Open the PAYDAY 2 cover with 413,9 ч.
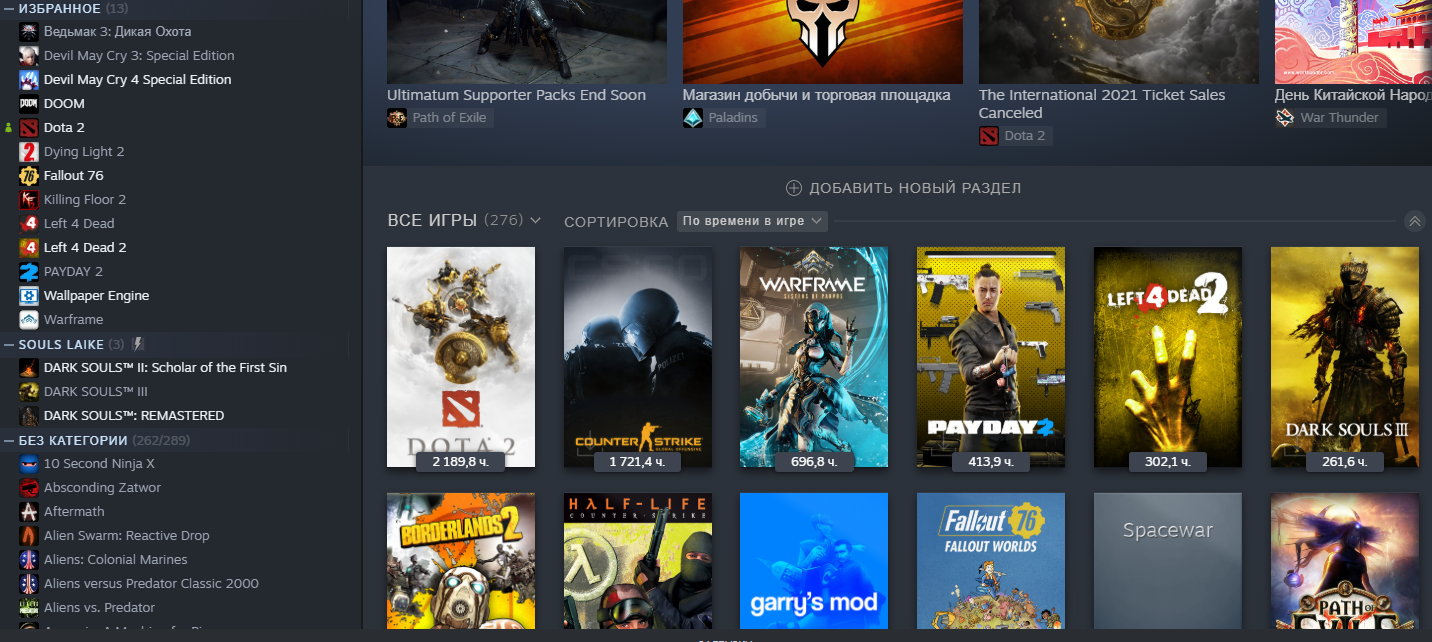1432x642 pixels. point(991,357)
